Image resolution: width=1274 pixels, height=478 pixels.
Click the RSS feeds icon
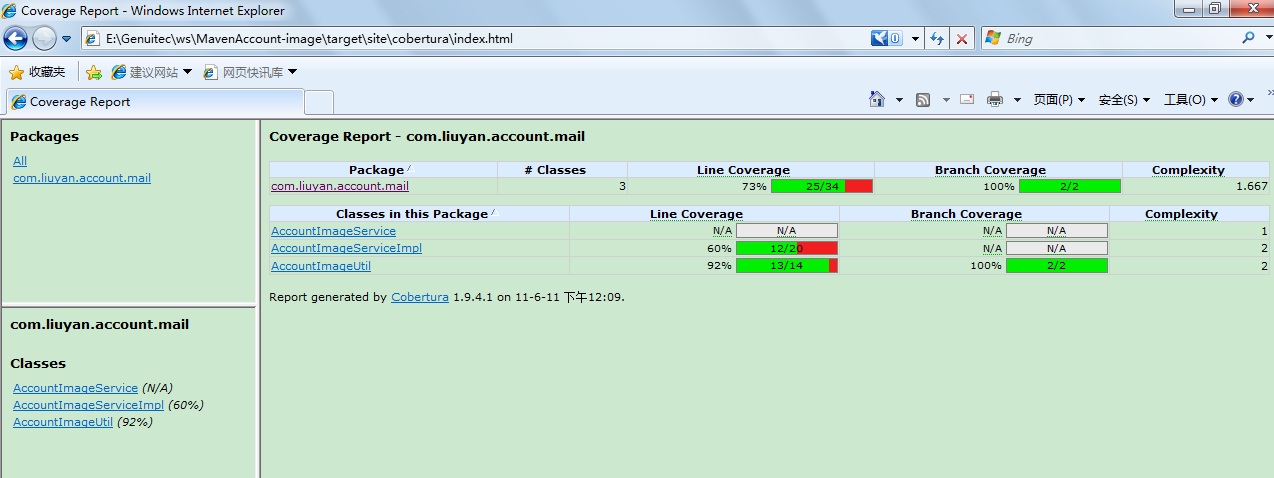[923, 100]
